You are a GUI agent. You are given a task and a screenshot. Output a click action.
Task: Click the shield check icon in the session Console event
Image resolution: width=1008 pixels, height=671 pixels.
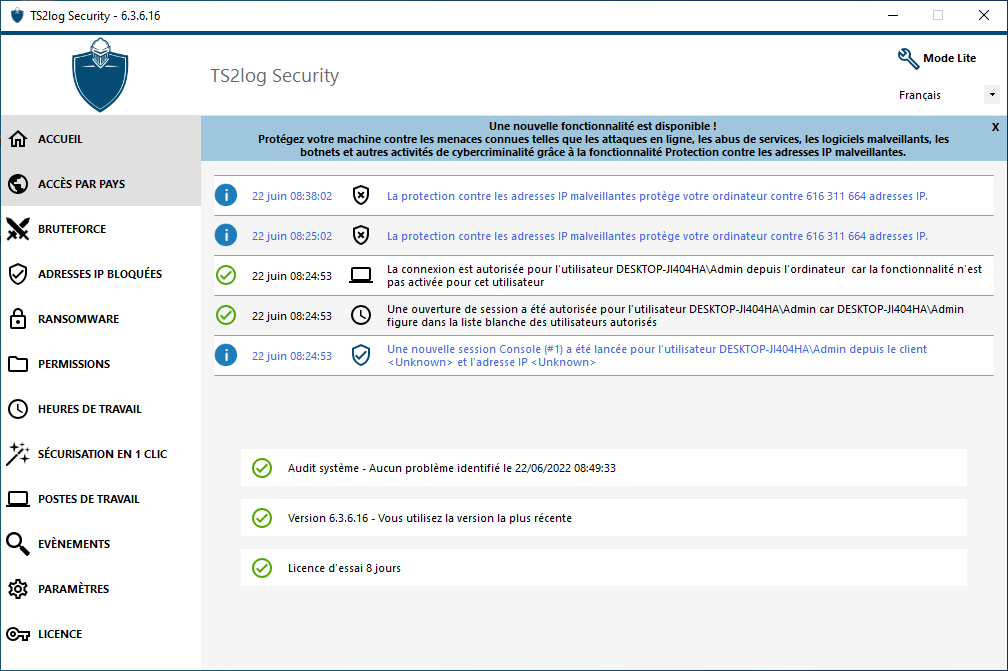click(x=361, y=355)
